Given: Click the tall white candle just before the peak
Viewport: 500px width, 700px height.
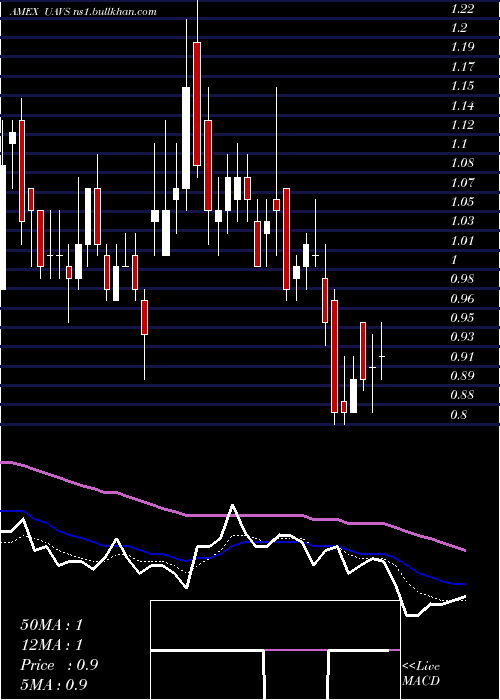Looking at the screenshot, I should coord(186,138).
